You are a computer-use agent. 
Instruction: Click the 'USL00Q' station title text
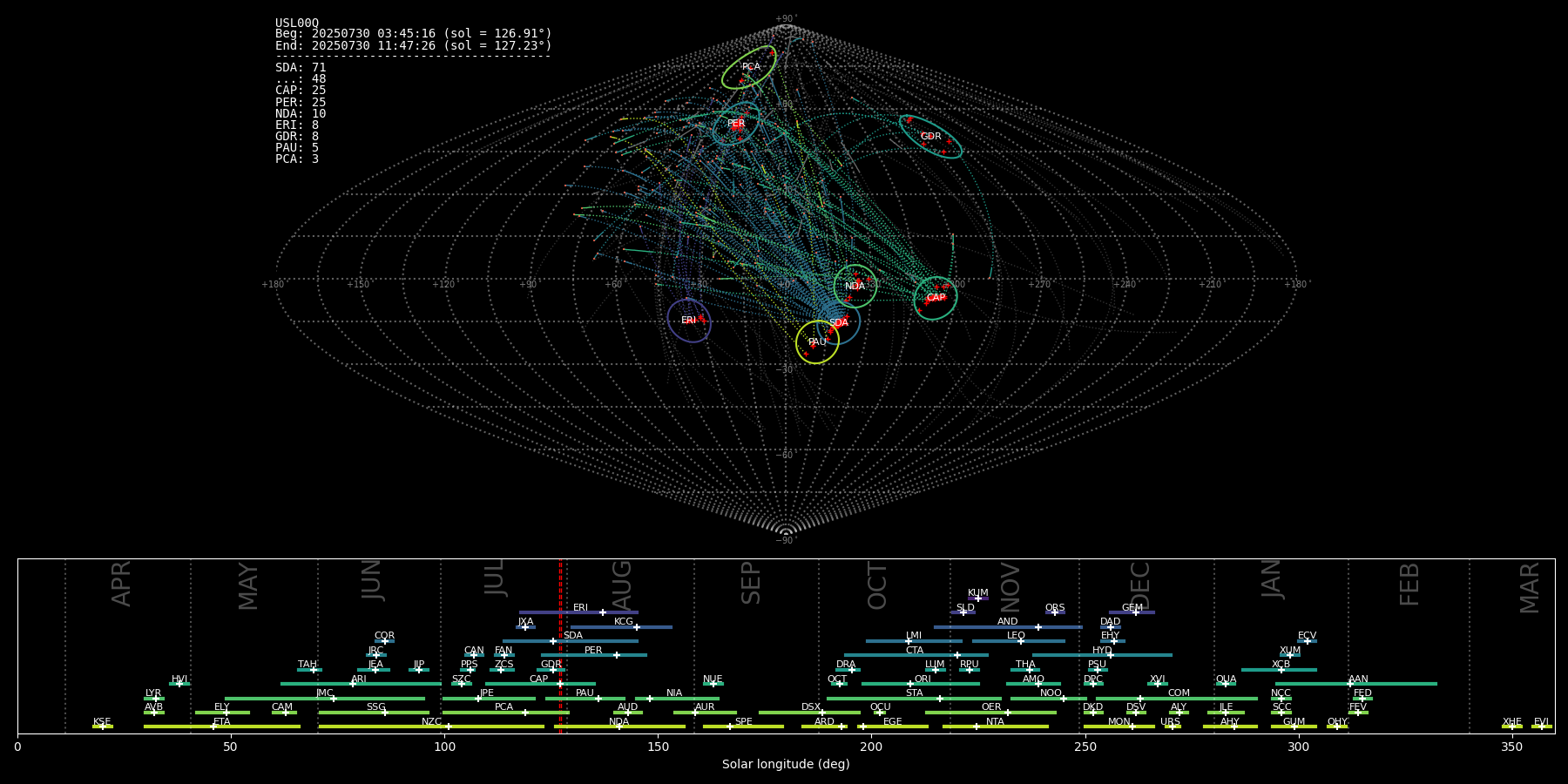(x=297, y=24)
